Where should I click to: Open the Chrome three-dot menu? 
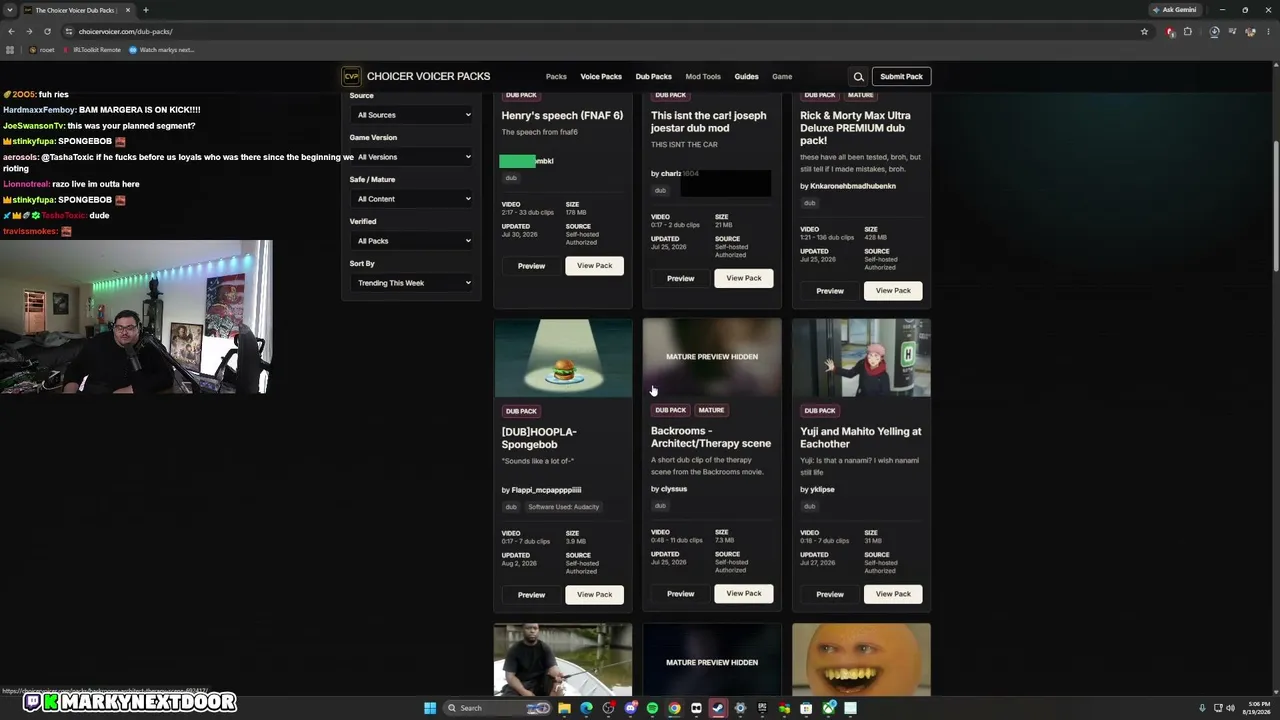click(1268, 31)
